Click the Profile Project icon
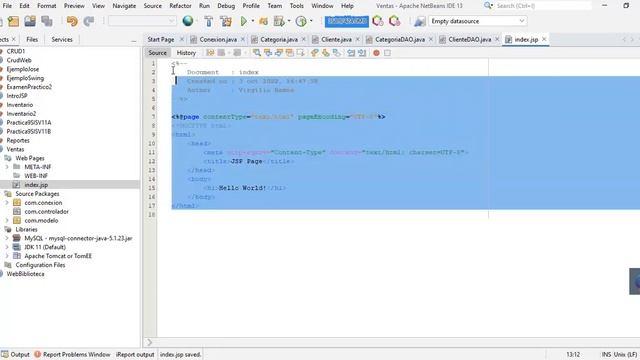The height and width of the screenshot is (360, 640). pos(279,21)
